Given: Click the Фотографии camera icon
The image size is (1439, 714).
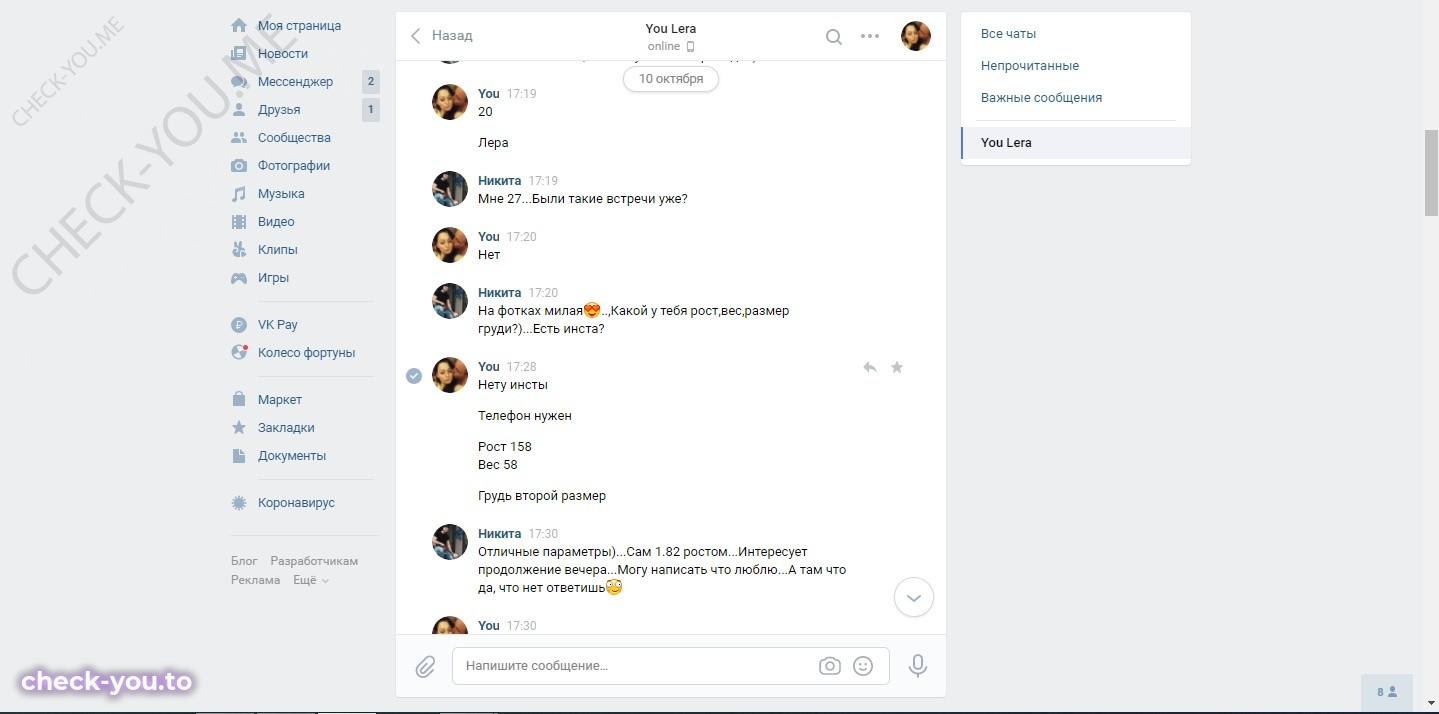Looking at the screenshot, I should coord(239,165).
